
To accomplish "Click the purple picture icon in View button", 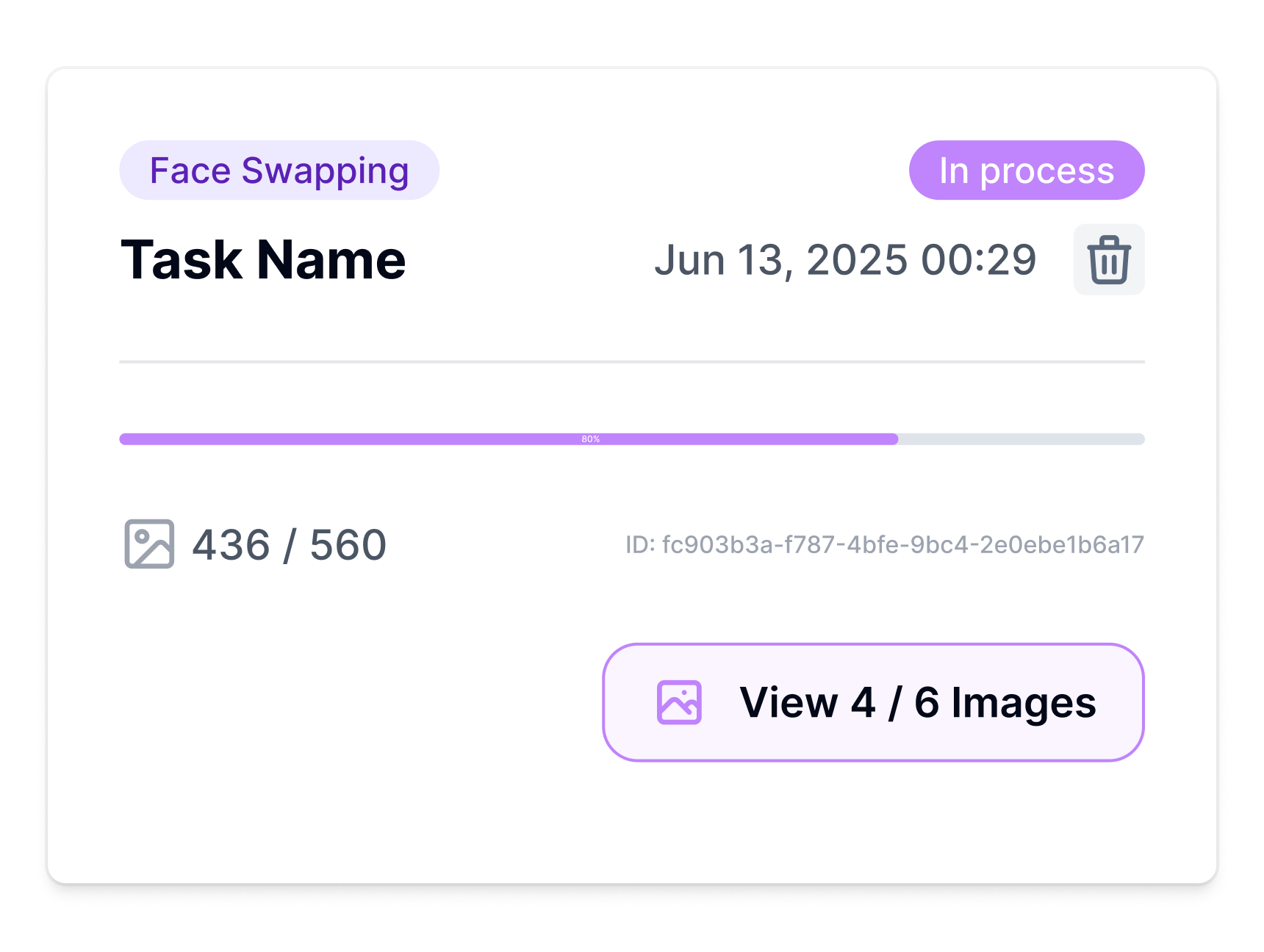I will pyautogui.click(x=679, y=702).
